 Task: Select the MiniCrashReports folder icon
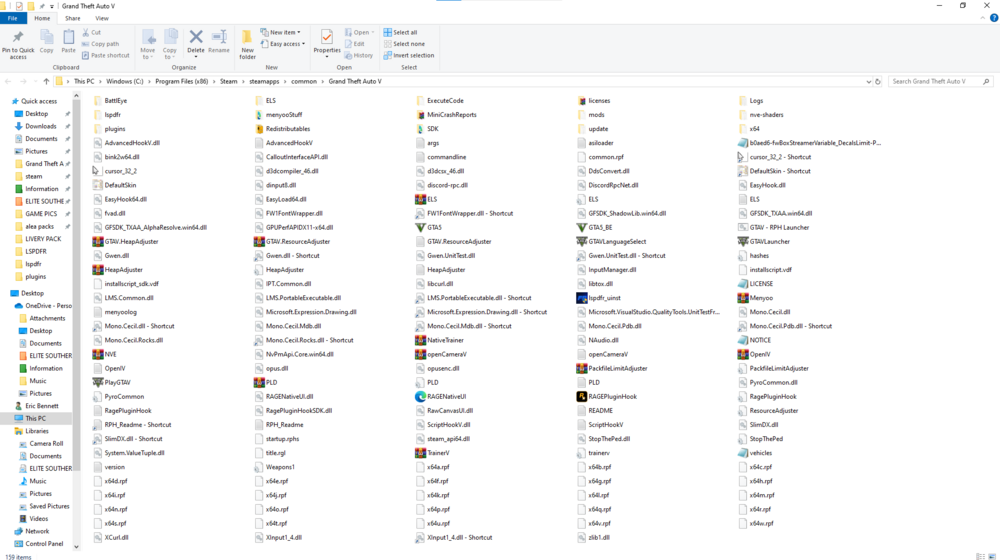coord(420,115)
